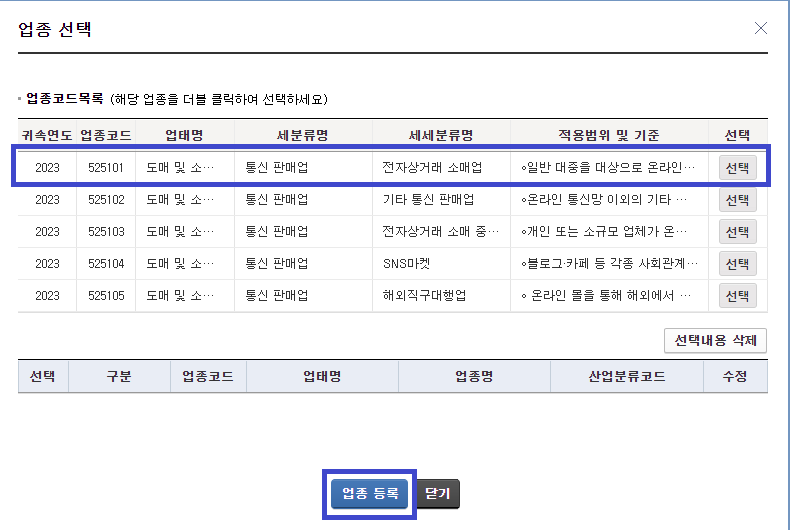Click the 닫기 button
This screenshot has width=790, height=530.
coord(438,494)
